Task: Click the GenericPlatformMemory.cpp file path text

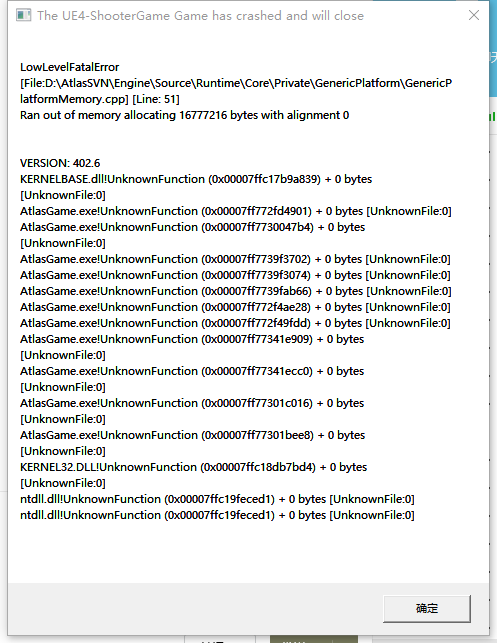Action: pyautogui.click(x=236, y=91)
